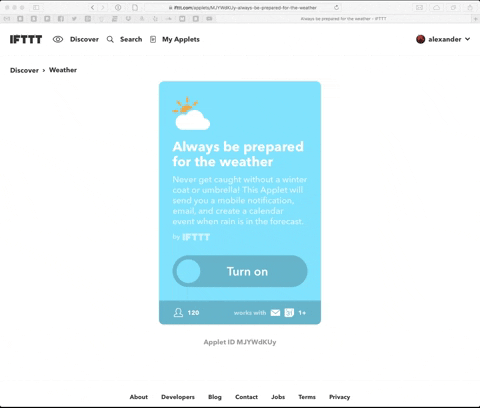Click the Twitter favorites bar icon
This screenshot has height=408, width=480.
(74, 19)
